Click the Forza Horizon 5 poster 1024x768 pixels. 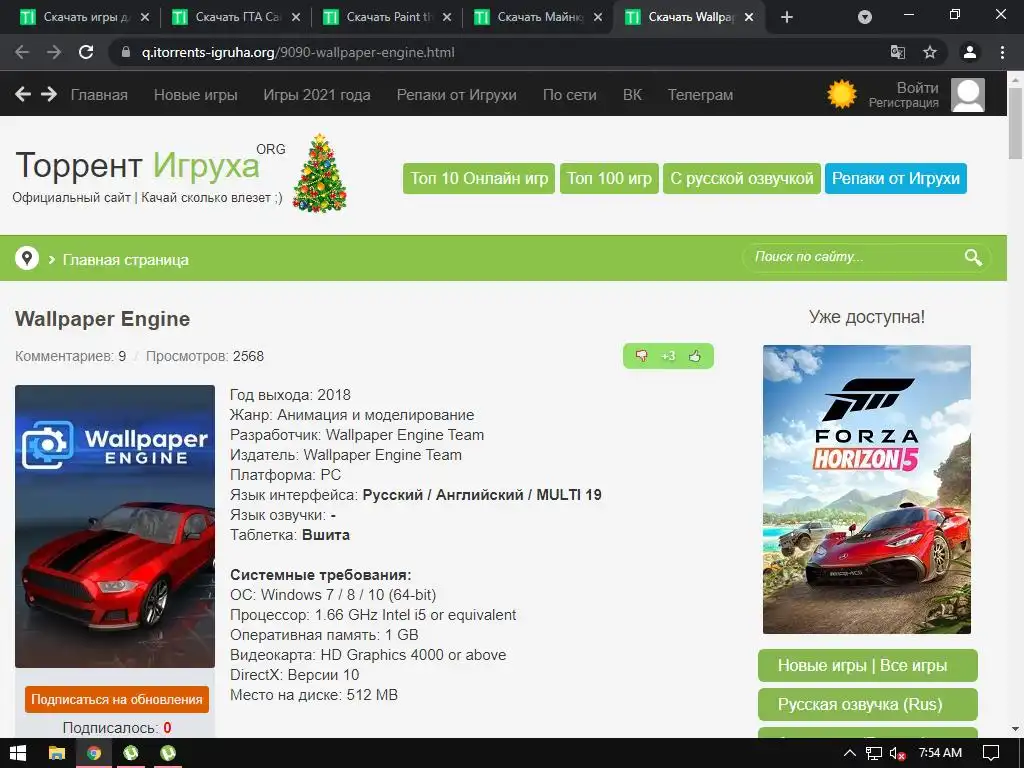click(867, 489)
